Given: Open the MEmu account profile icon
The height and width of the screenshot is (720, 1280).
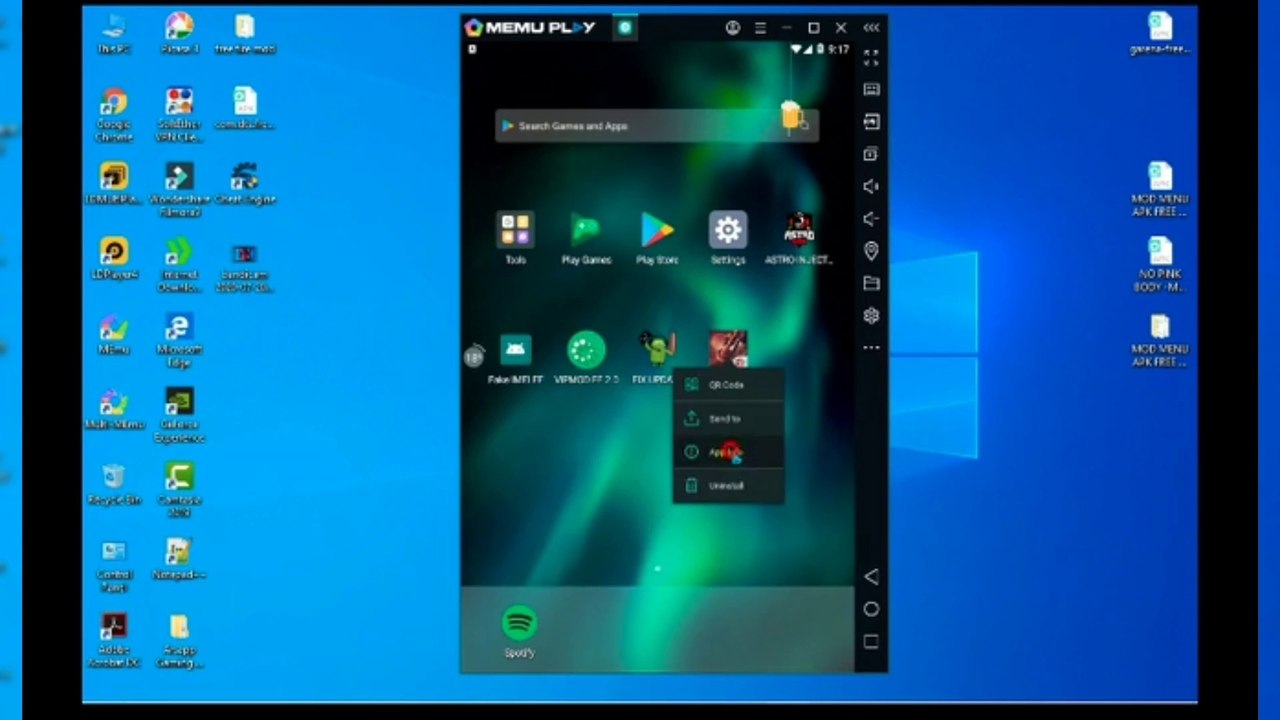Looking at the screenshot, I should (x=733, y=28).
